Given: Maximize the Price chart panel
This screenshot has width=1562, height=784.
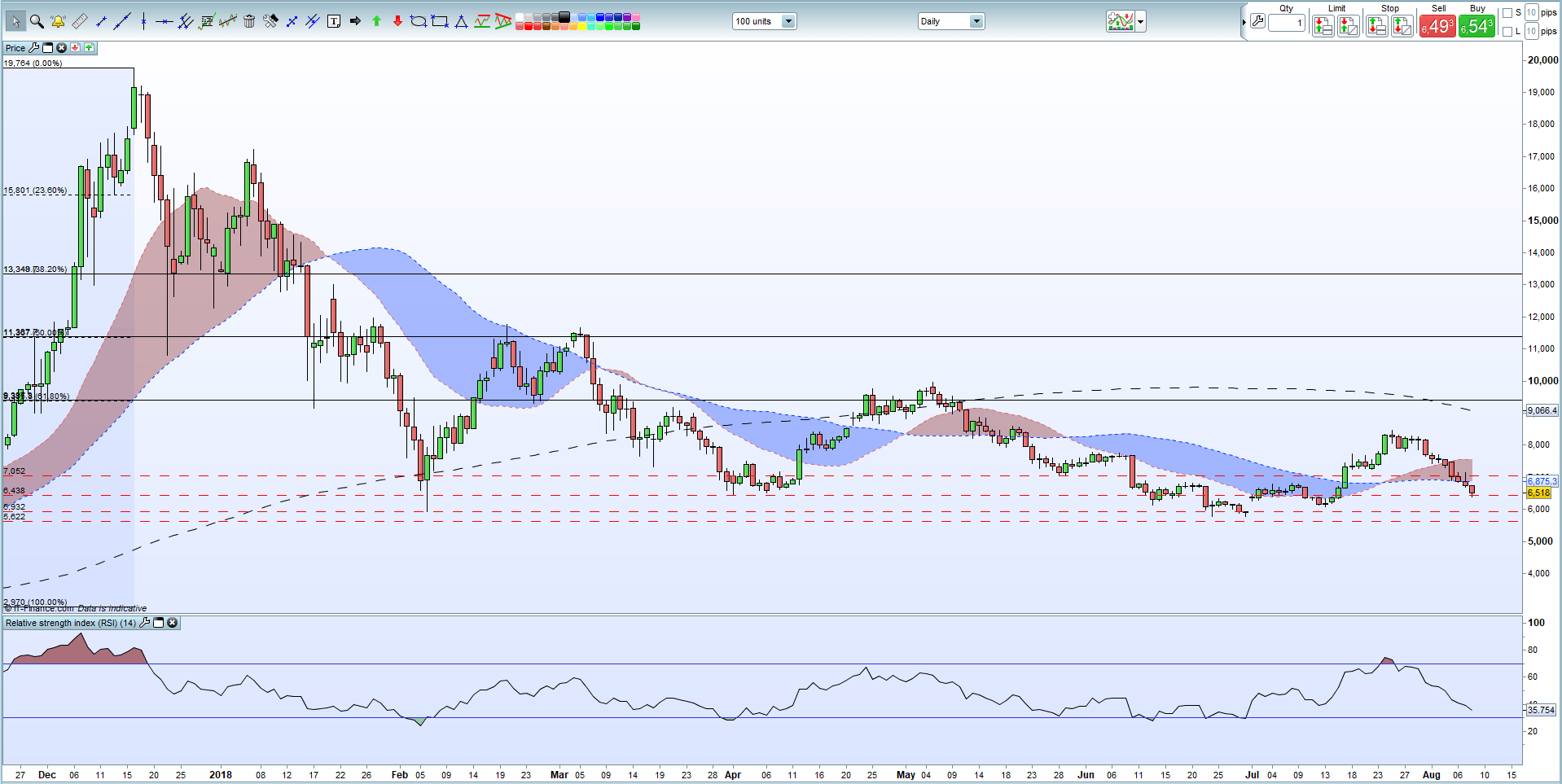Looking at the screenshot, I should (47, 48).
